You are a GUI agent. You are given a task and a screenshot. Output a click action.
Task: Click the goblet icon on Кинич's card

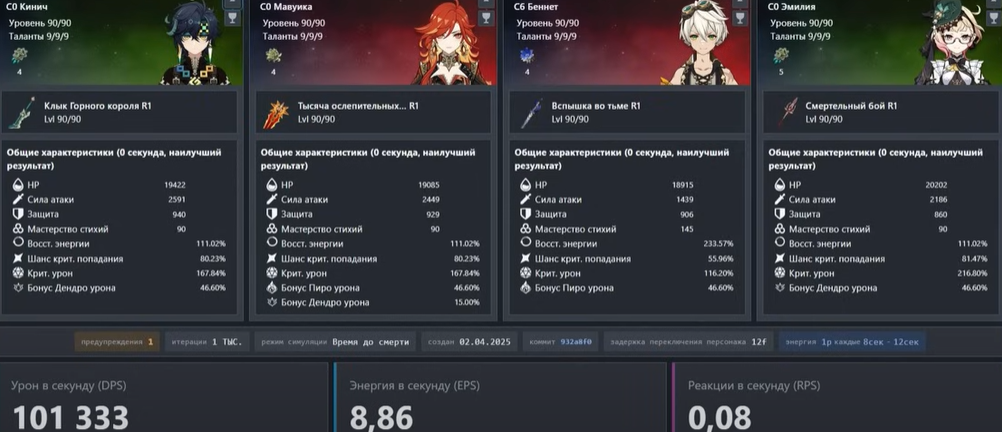[x=232, y=17]
